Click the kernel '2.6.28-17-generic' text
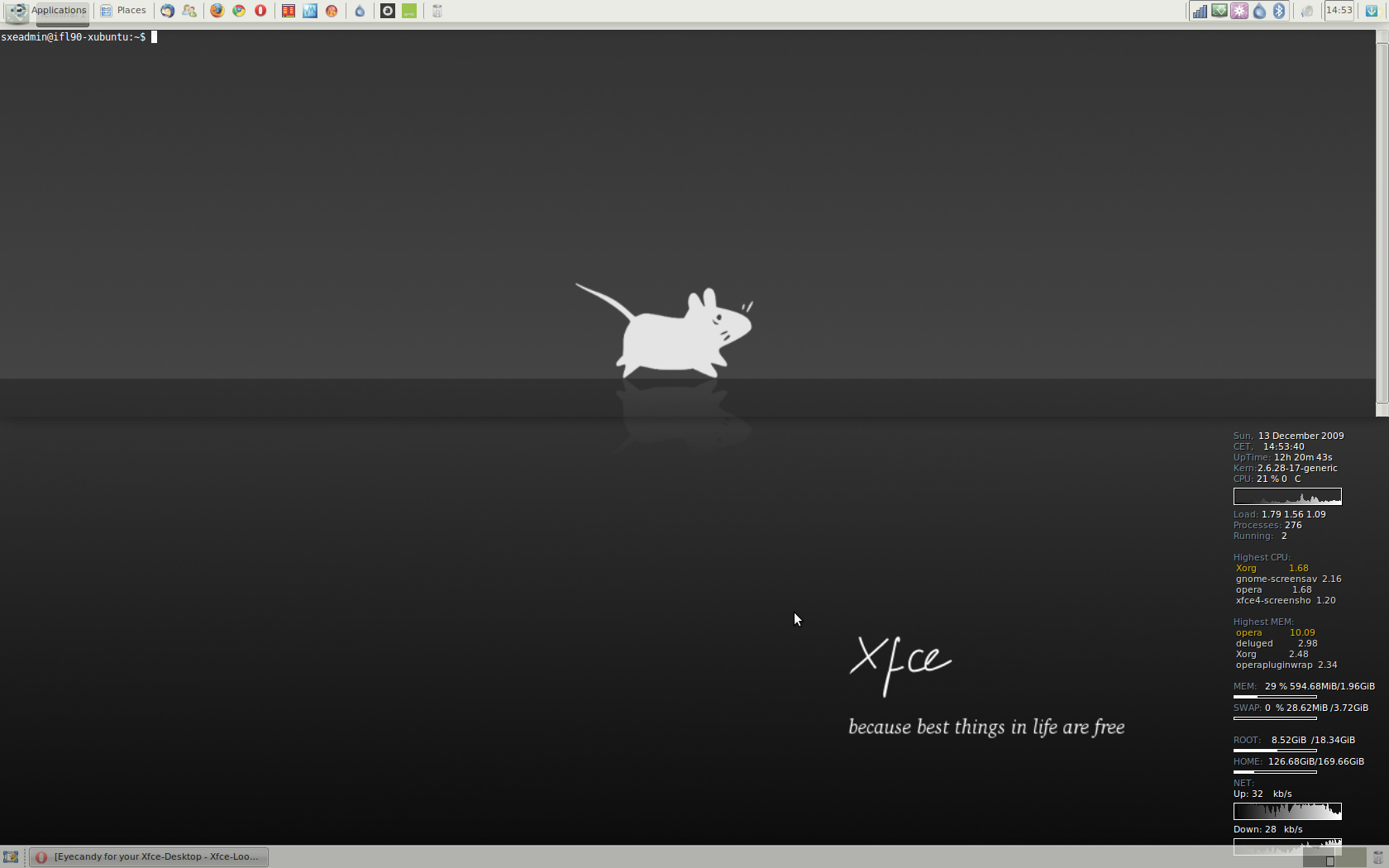 1297,468
